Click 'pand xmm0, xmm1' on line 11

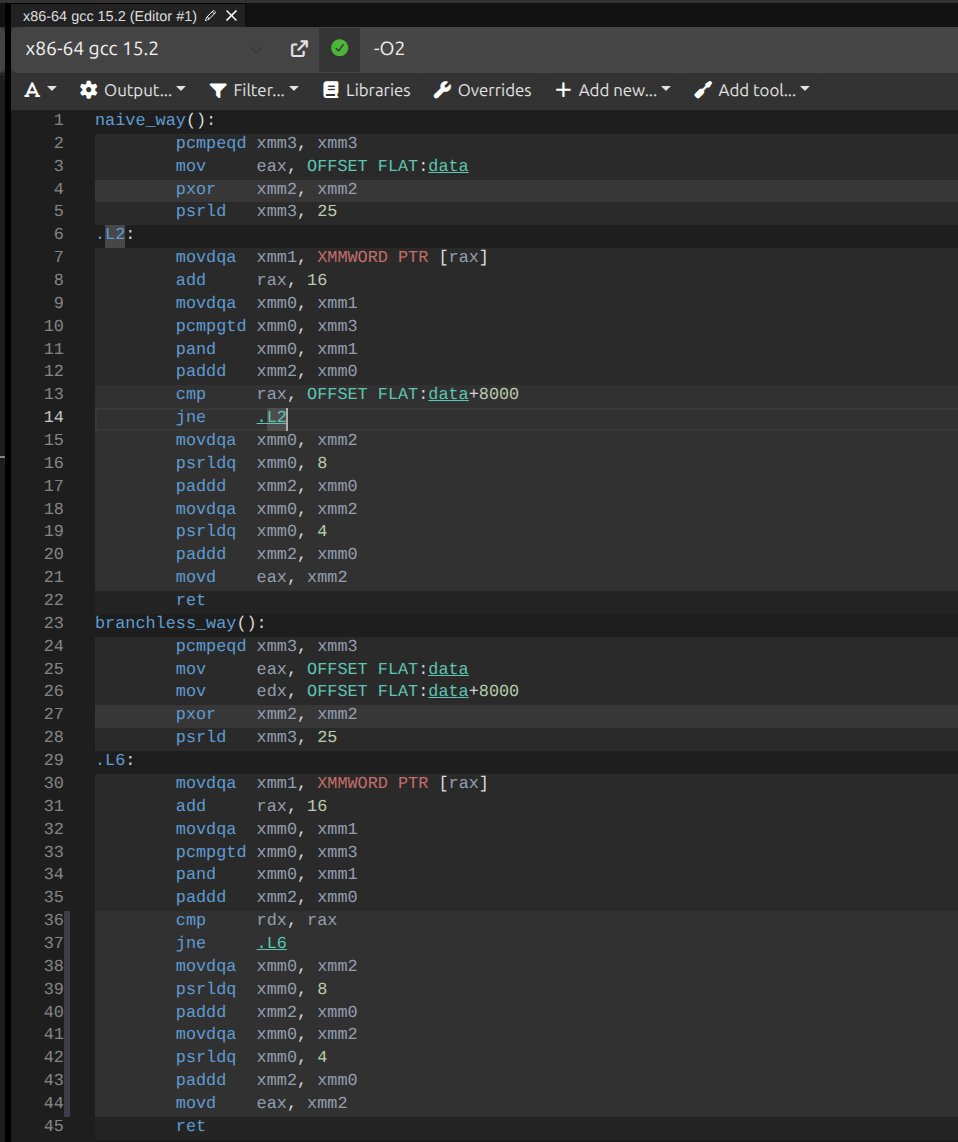tap(266, 350)
